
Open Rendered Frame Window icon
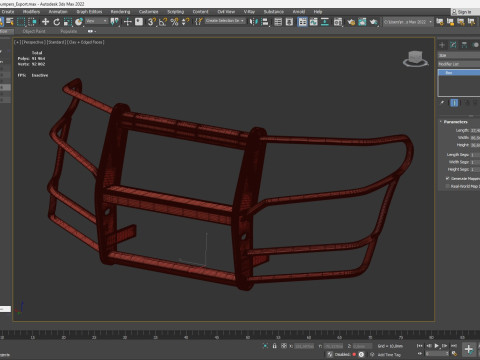362,22
